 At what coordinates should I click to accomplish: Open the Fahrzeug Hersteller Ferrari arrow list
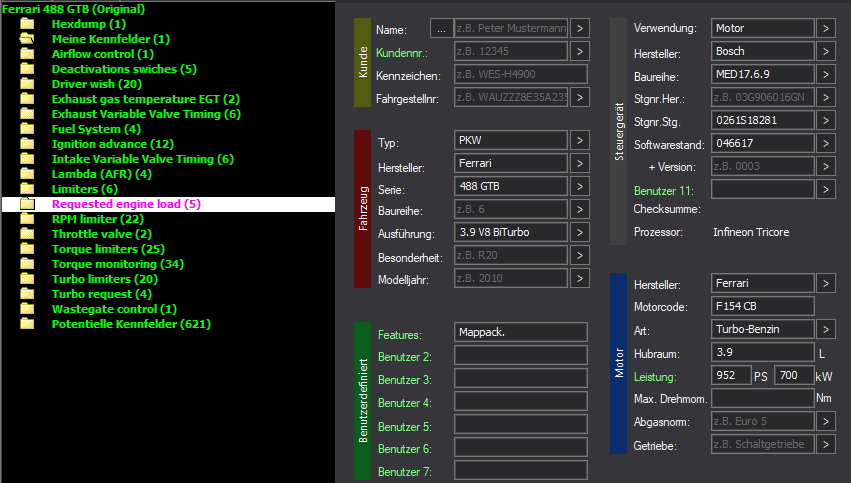pos(580,163)
